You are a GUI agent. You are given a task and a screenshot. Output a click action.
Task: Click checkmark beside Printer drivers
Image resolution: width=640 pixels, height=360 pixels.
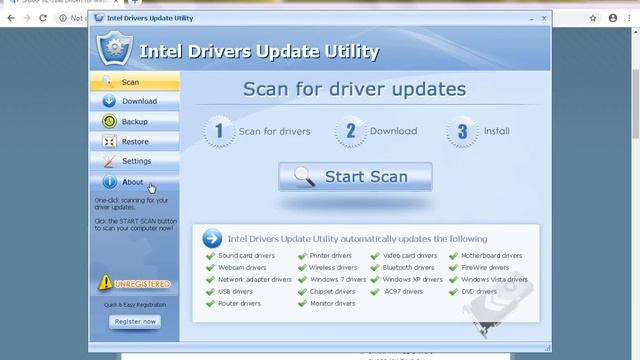[302, 256]
